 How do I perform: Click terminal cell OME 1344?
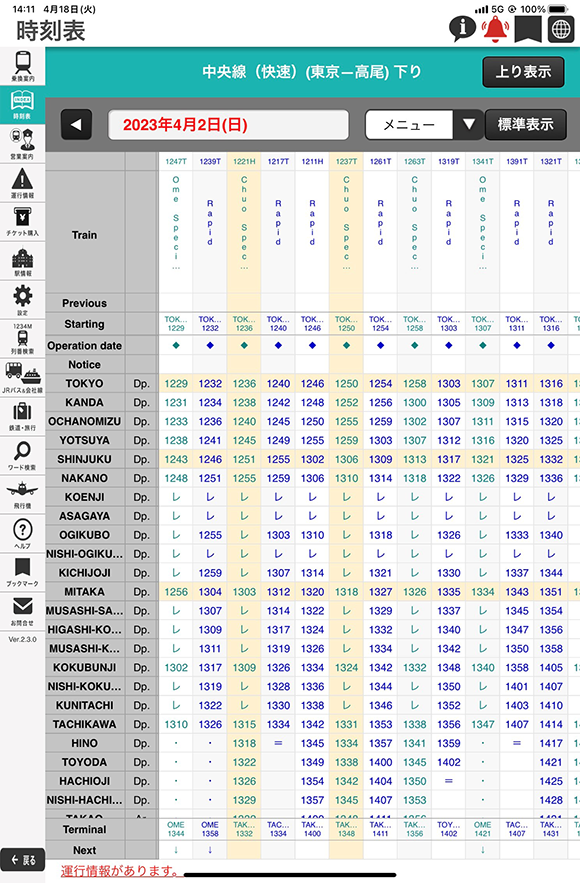176,829
